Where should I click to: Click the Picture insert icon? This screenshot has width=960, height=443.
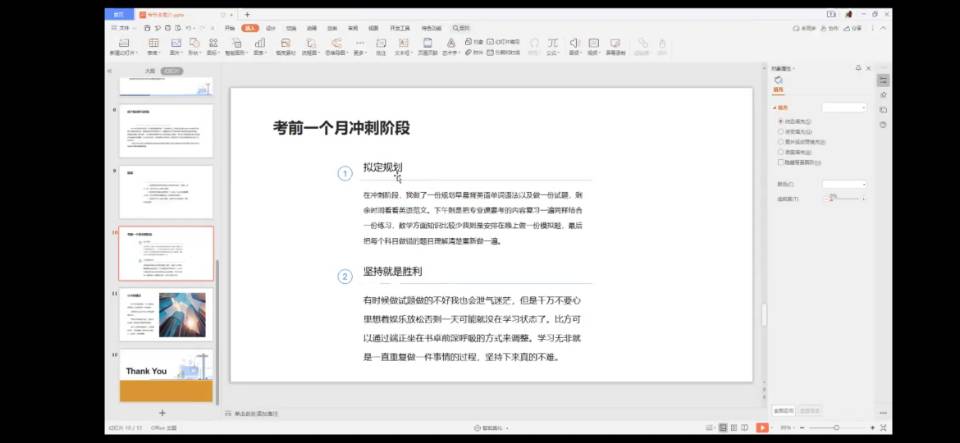click(x=176, y=44)
